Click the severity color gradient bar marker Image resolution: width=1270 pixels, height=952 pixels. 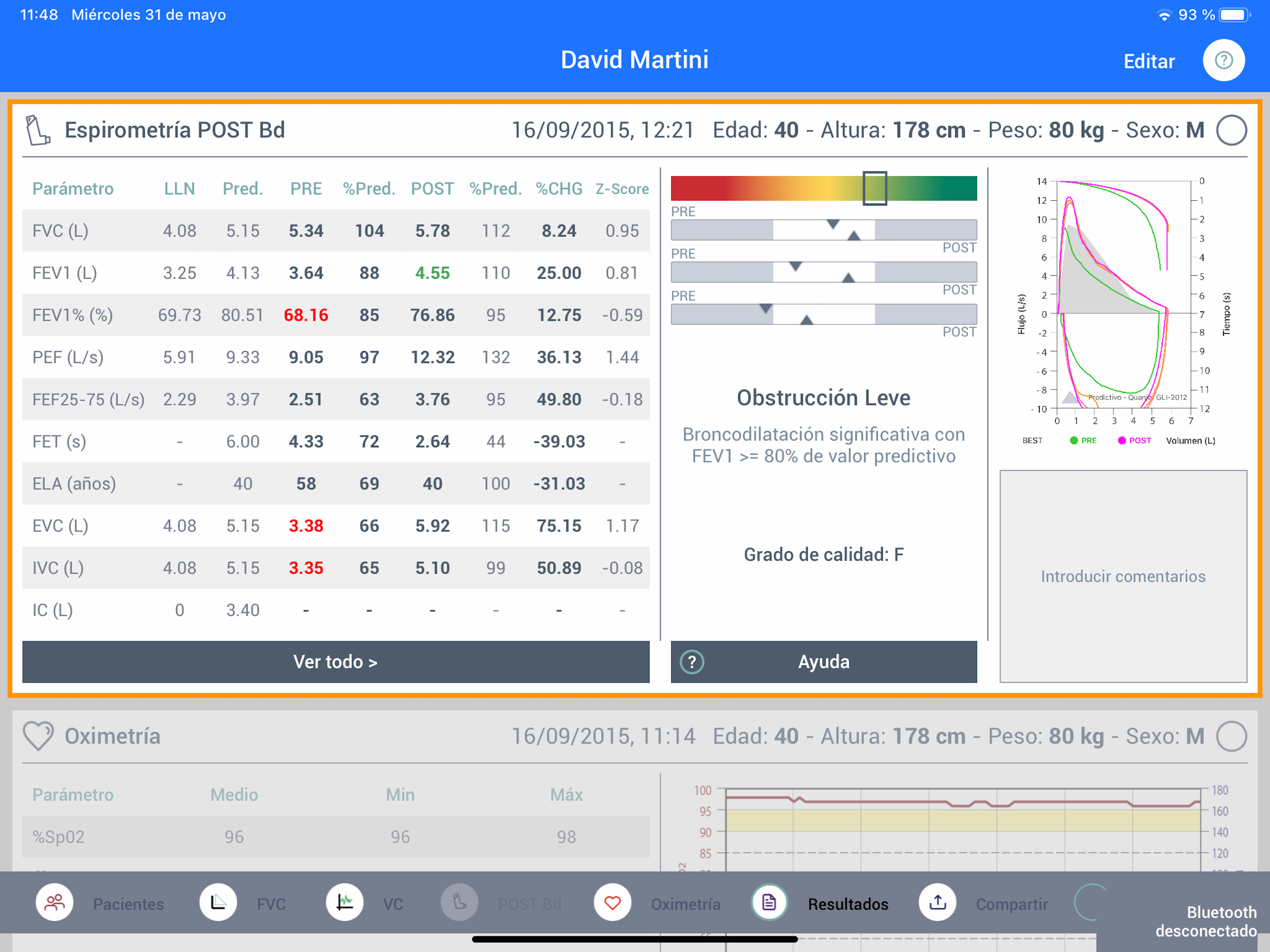[874, 188]
